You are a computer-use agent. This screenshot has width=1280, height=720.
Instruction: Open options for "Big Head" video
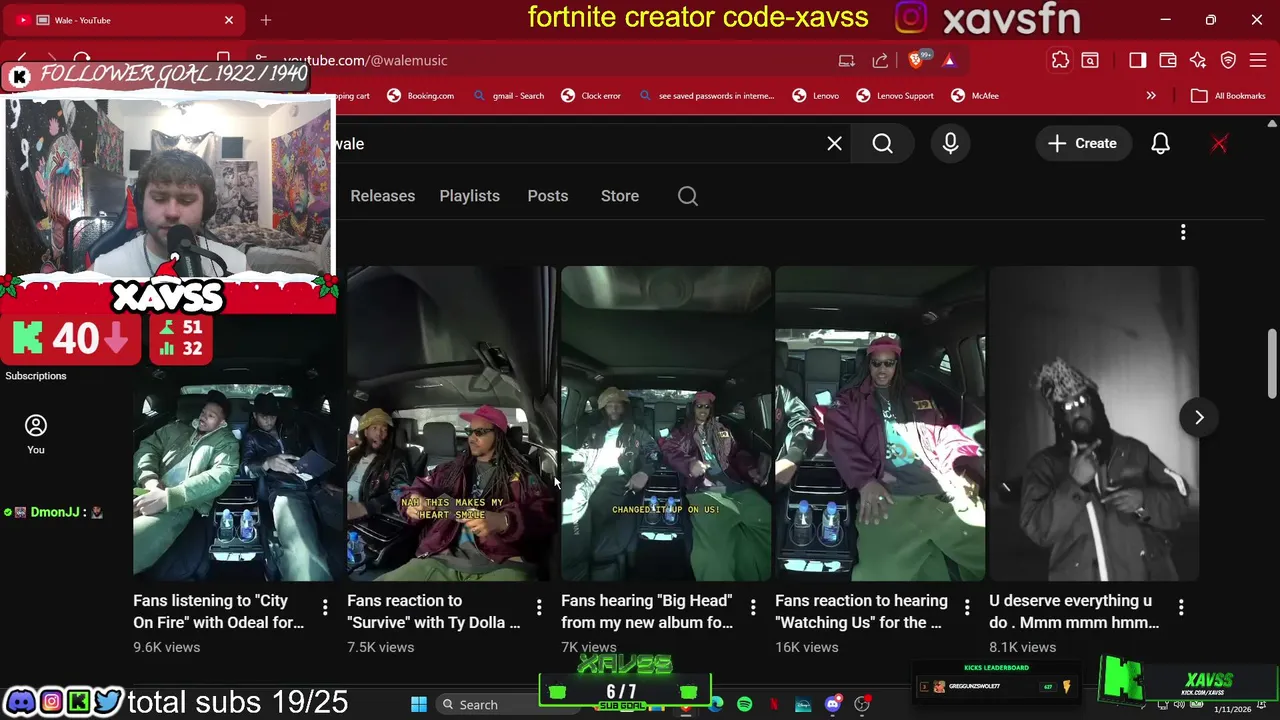pyautogui.click(x=753, y=607)
